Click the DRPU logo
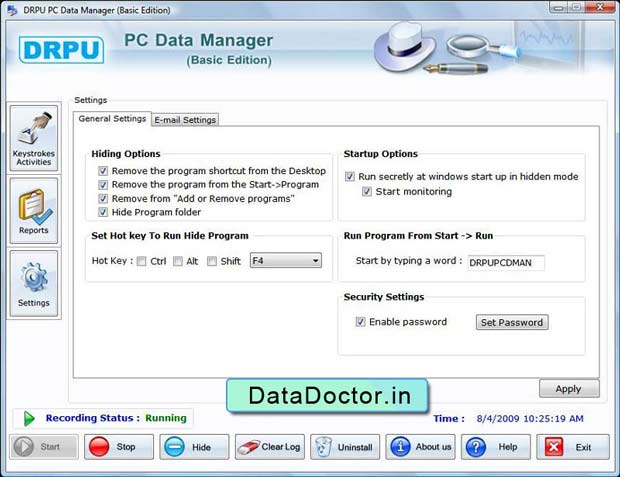620x477 pixels. tap(61, 50)
